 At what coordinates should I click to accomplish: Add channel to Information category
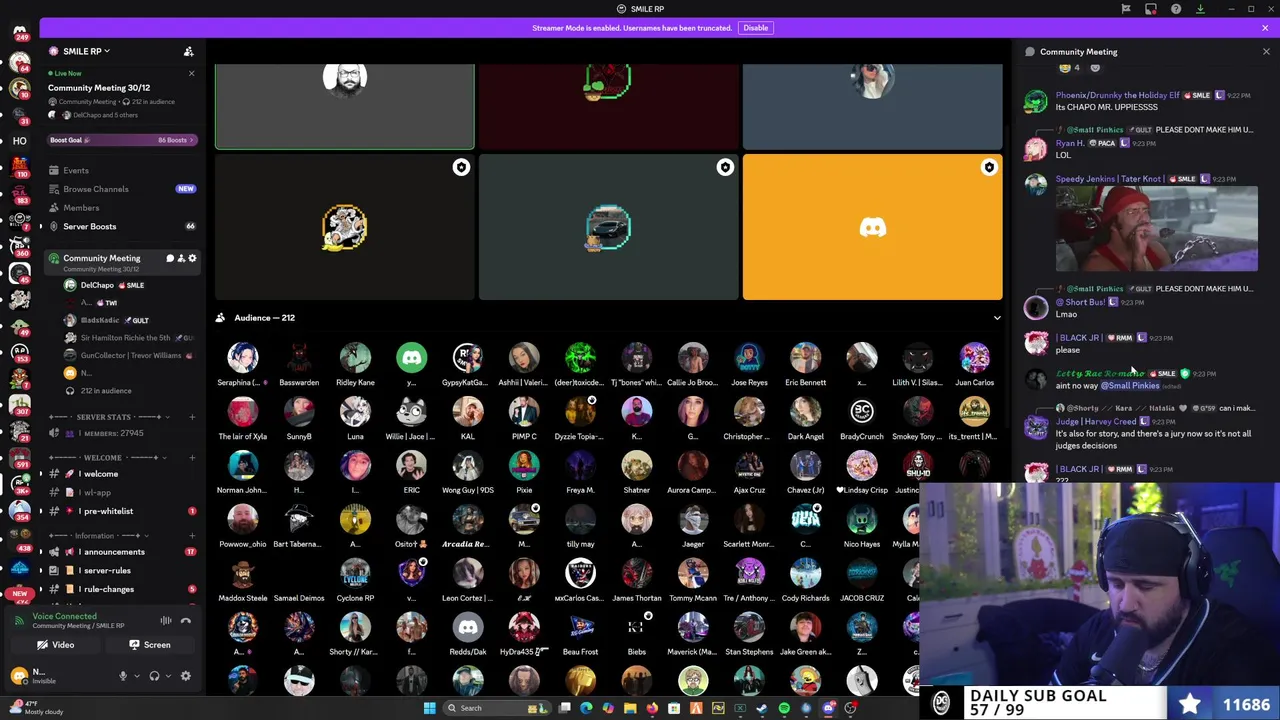point(192,535)
